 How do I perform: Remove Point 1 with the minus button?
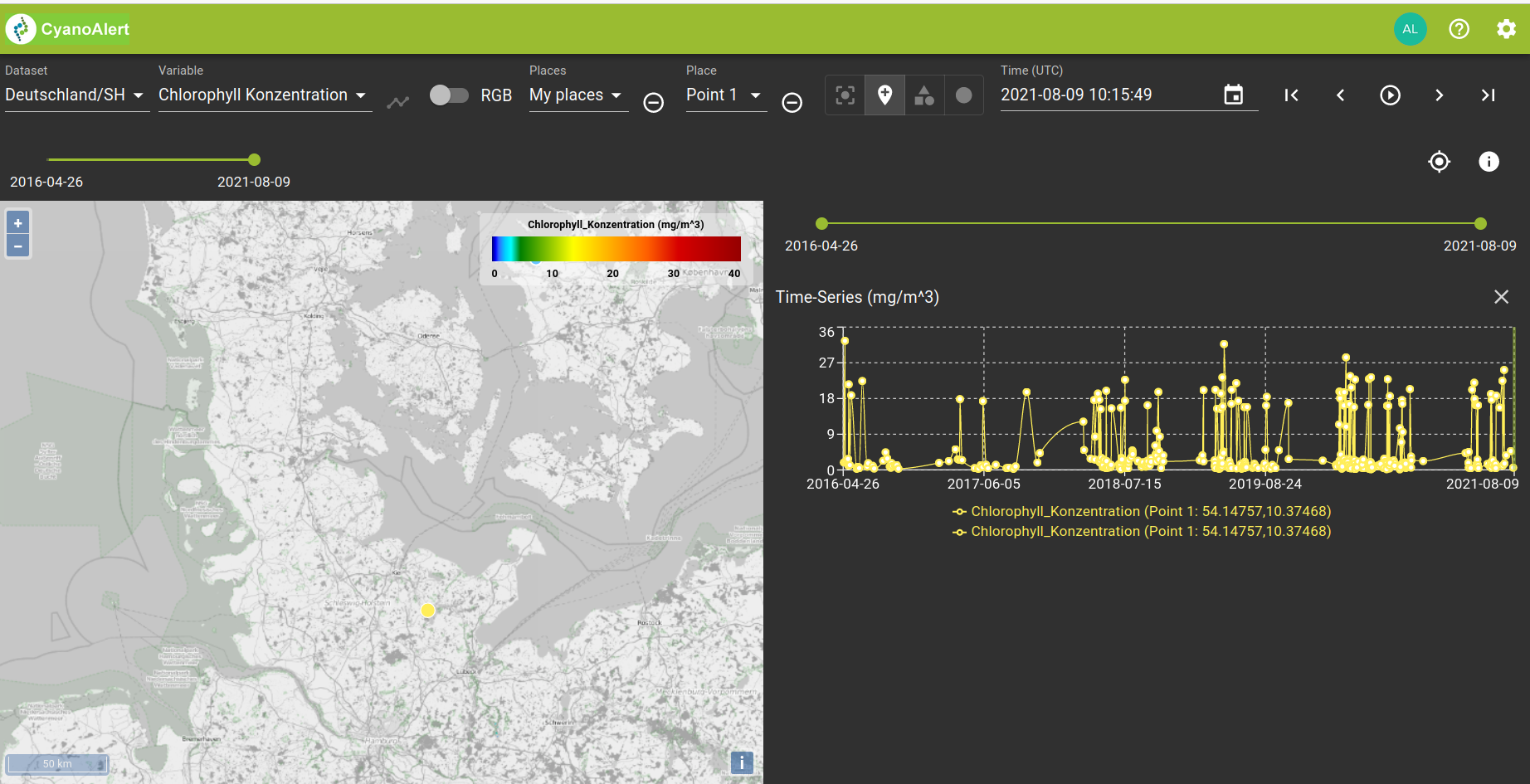pyautogui.click(x=792, y=101)
